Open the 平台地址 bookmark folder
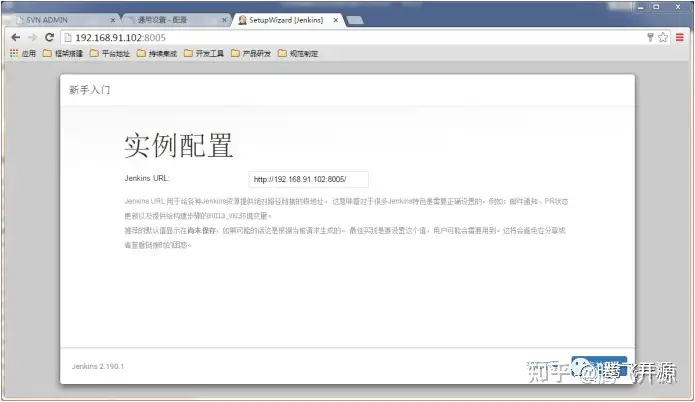This screenshot has width=695, height=402. 110,54
